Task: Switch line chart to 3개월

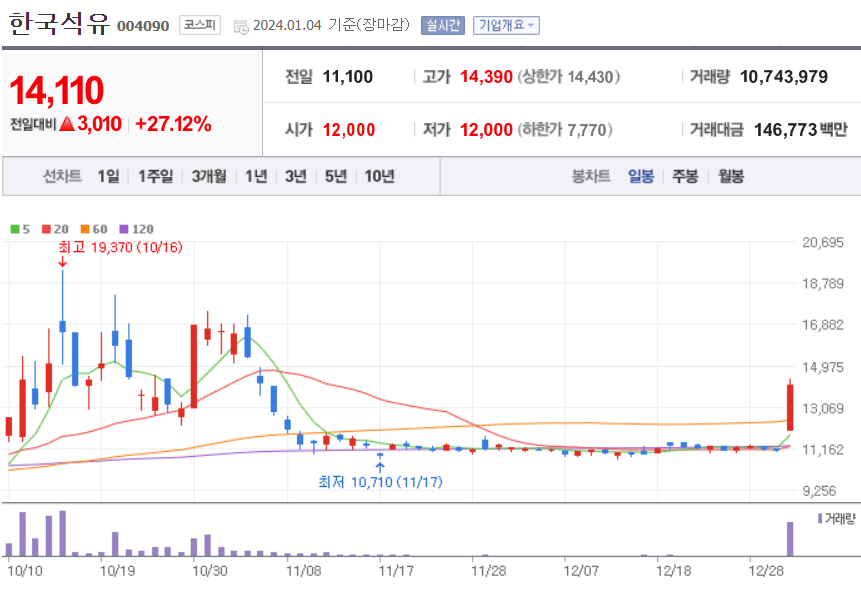Action: tap(209, 176)
